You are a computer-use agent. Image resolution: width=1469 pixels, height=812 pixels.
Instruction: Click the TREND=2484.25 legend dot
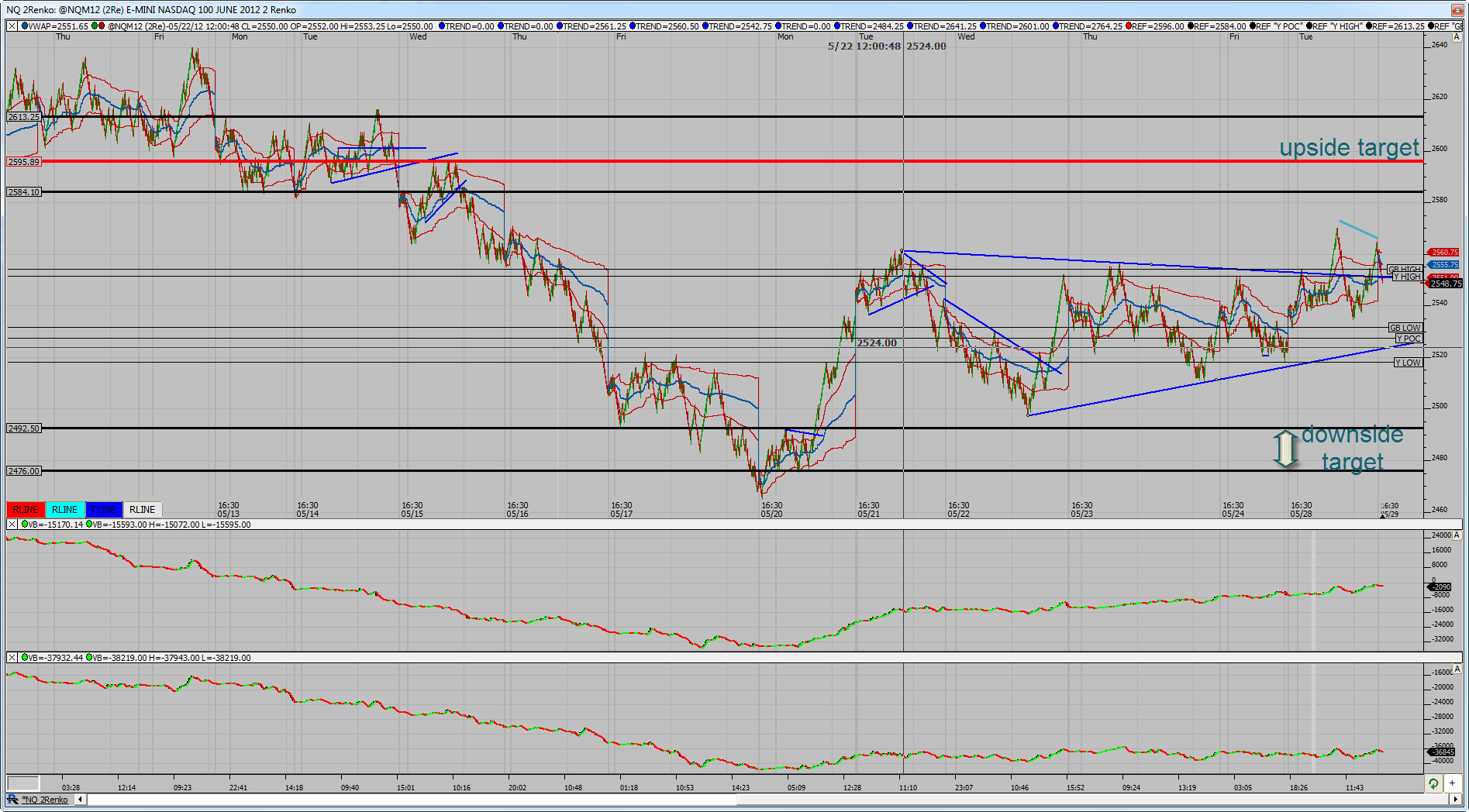click(x=837, y=26)
